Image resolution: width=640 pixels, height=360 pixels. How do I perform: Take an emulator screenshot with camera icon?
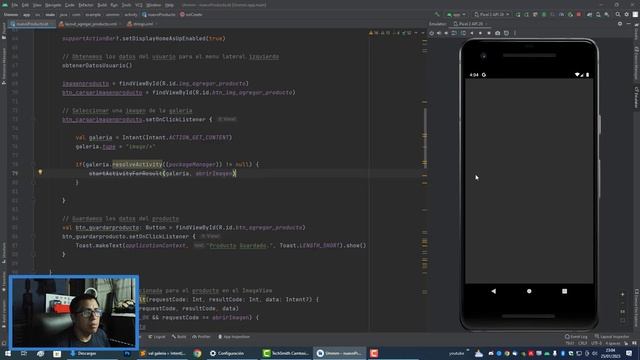(498, 33)
